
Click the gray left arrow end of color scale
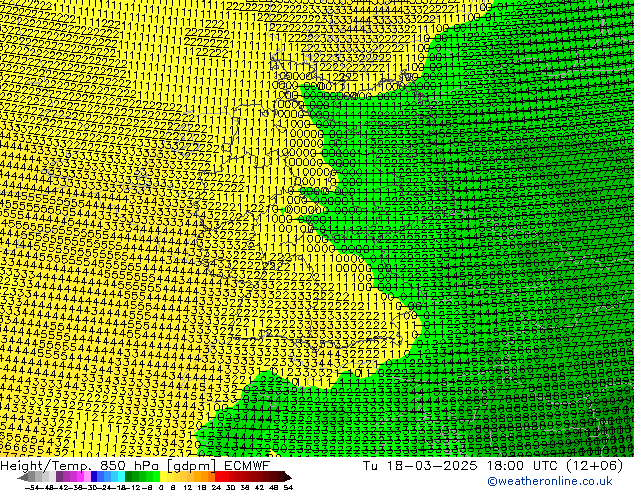pos(23,477)
